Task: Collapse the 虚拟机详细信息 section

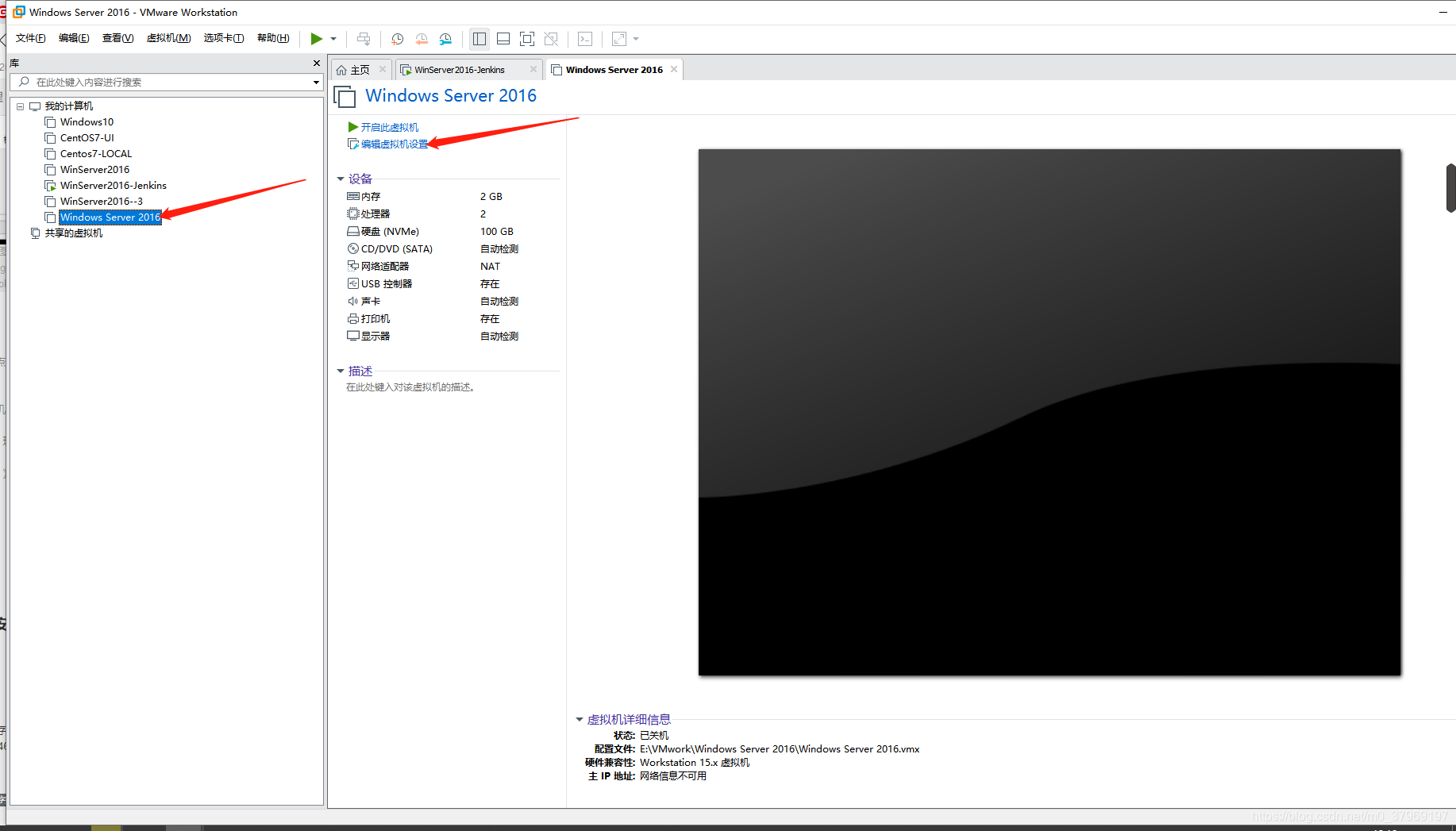Action: click(x=580, y=720)
